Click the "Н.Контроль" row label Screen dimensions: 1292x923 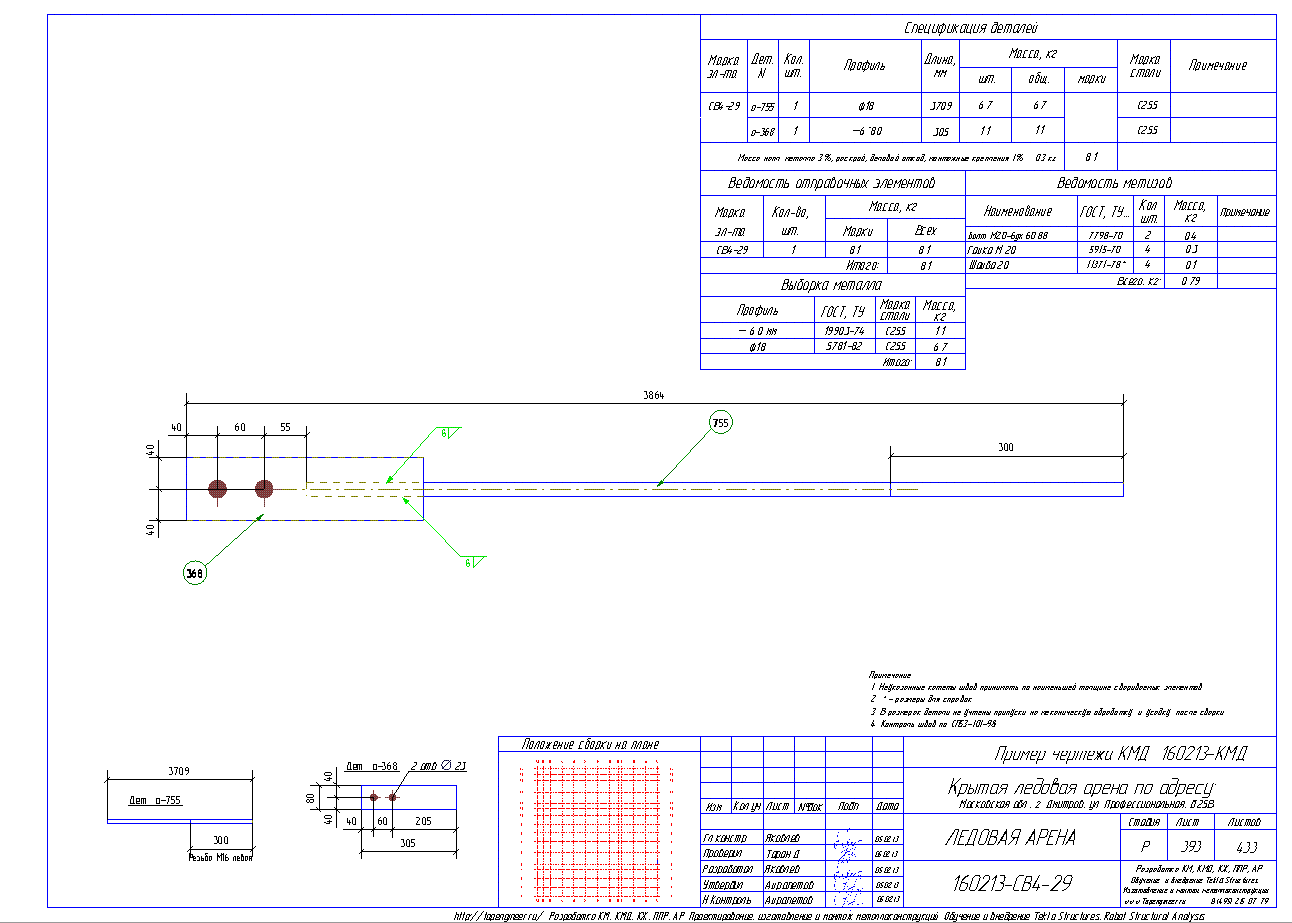pyautogui.click(x=729, y=900)
